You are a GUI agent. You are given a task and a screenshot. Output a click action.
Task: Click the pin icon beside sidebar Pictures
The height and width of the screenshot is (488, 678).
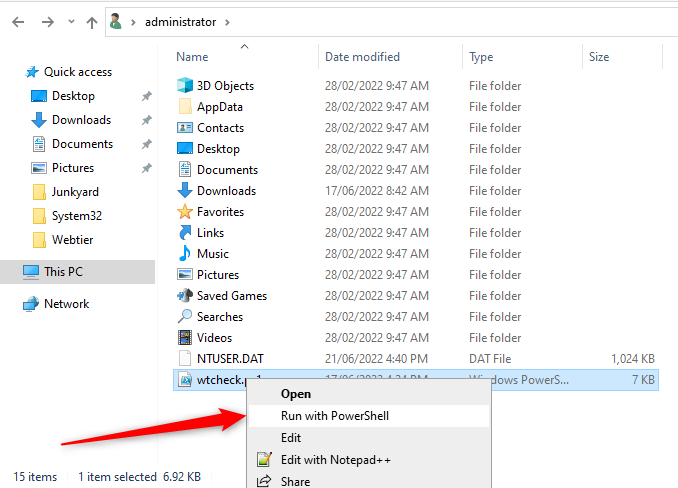[x=147, y=168]
